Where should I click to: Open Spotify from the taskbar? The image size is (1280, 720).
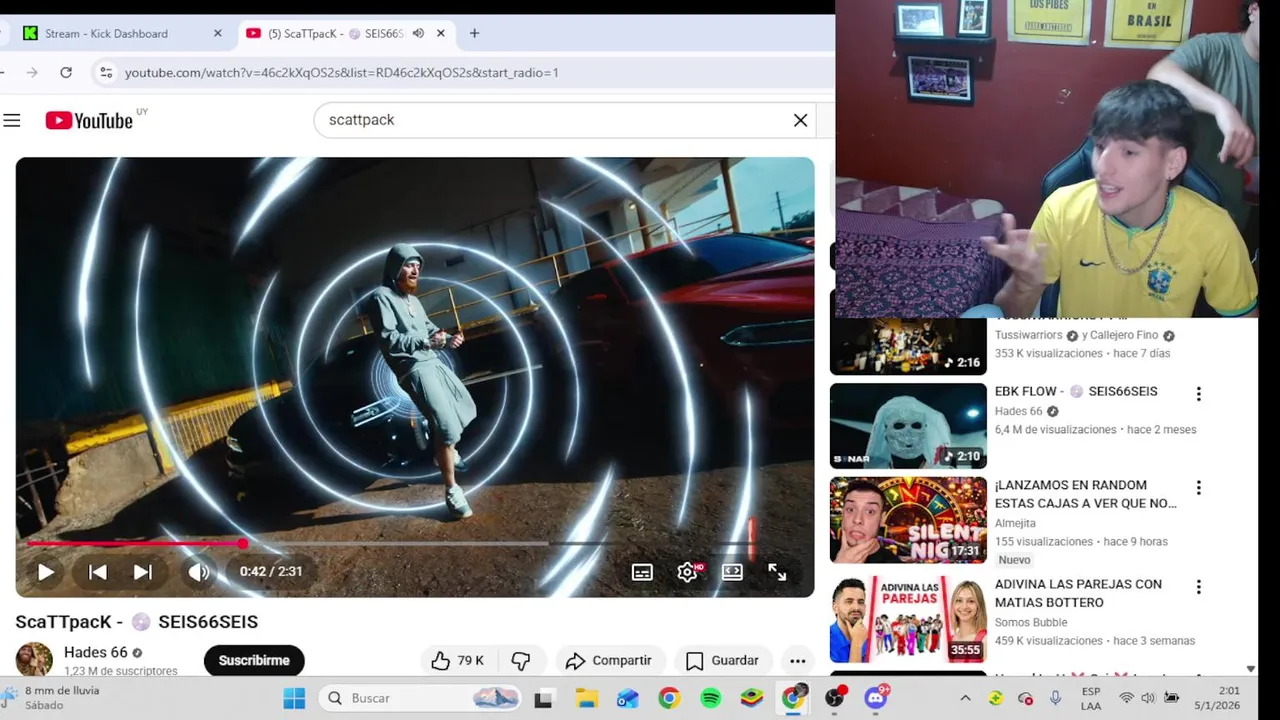pos(710,698)
